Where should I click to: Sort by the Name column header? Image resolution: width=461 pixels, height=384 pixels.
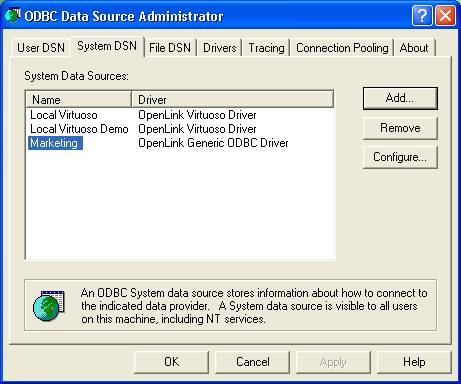point(79,99)
